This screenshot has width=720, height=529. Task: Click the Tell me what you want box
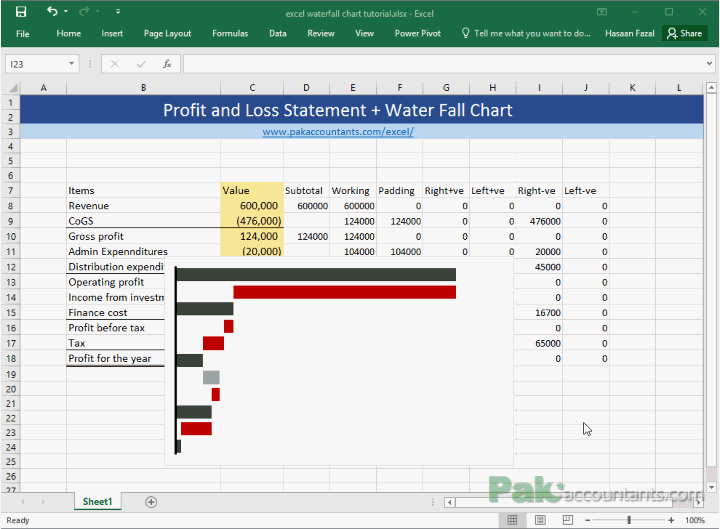pos(526,34)
